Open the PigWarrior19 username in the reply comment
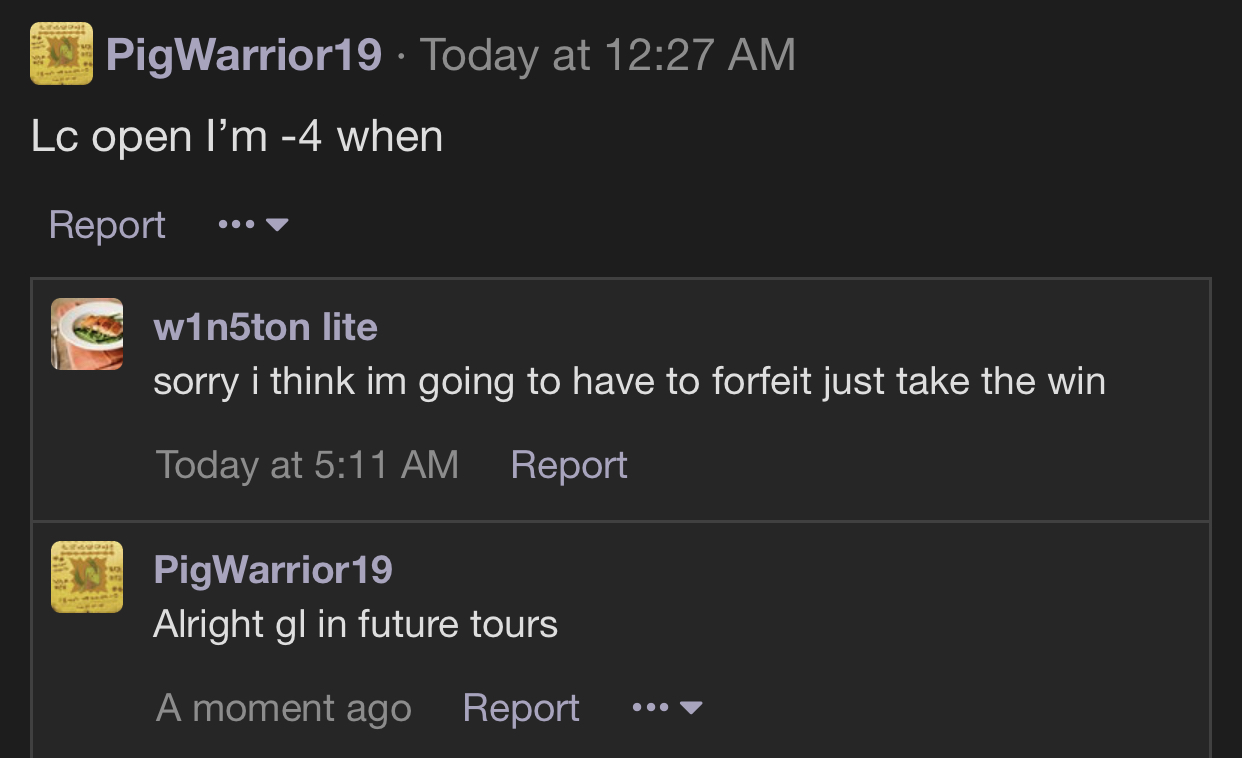 pos(273,570)
